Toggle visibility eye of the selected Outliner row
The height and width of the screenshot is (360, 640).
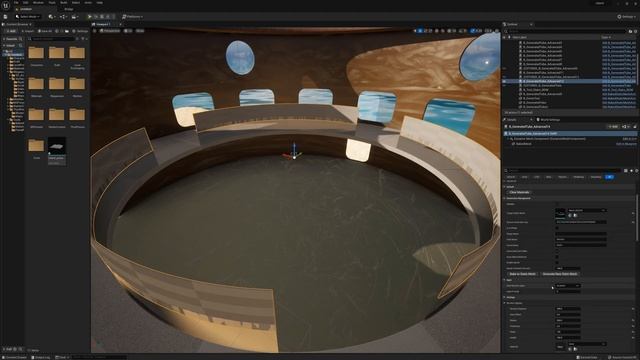(504, 81)
